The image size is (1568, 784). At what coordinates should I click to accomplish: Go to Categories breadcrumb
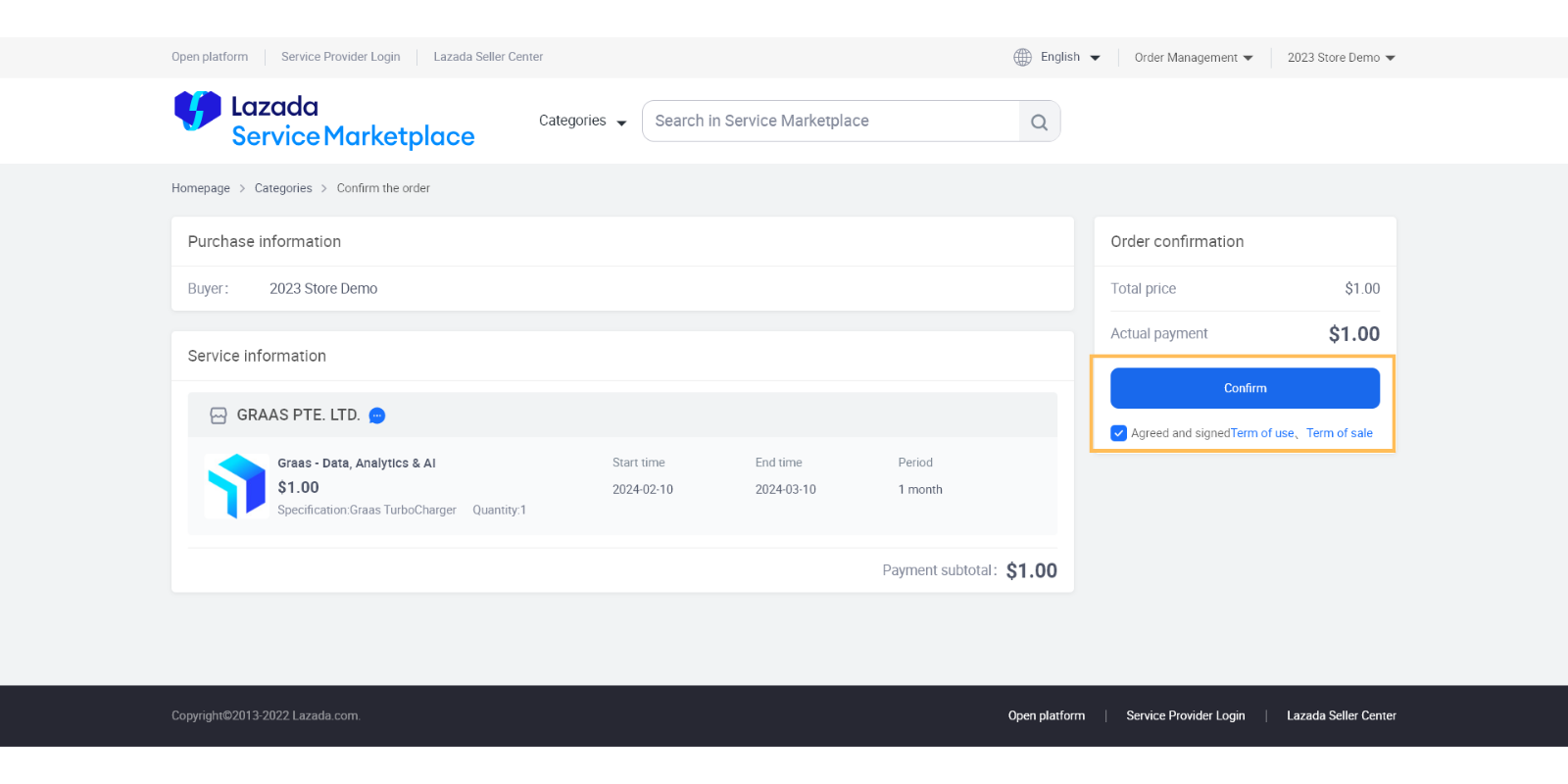point(283,188)
